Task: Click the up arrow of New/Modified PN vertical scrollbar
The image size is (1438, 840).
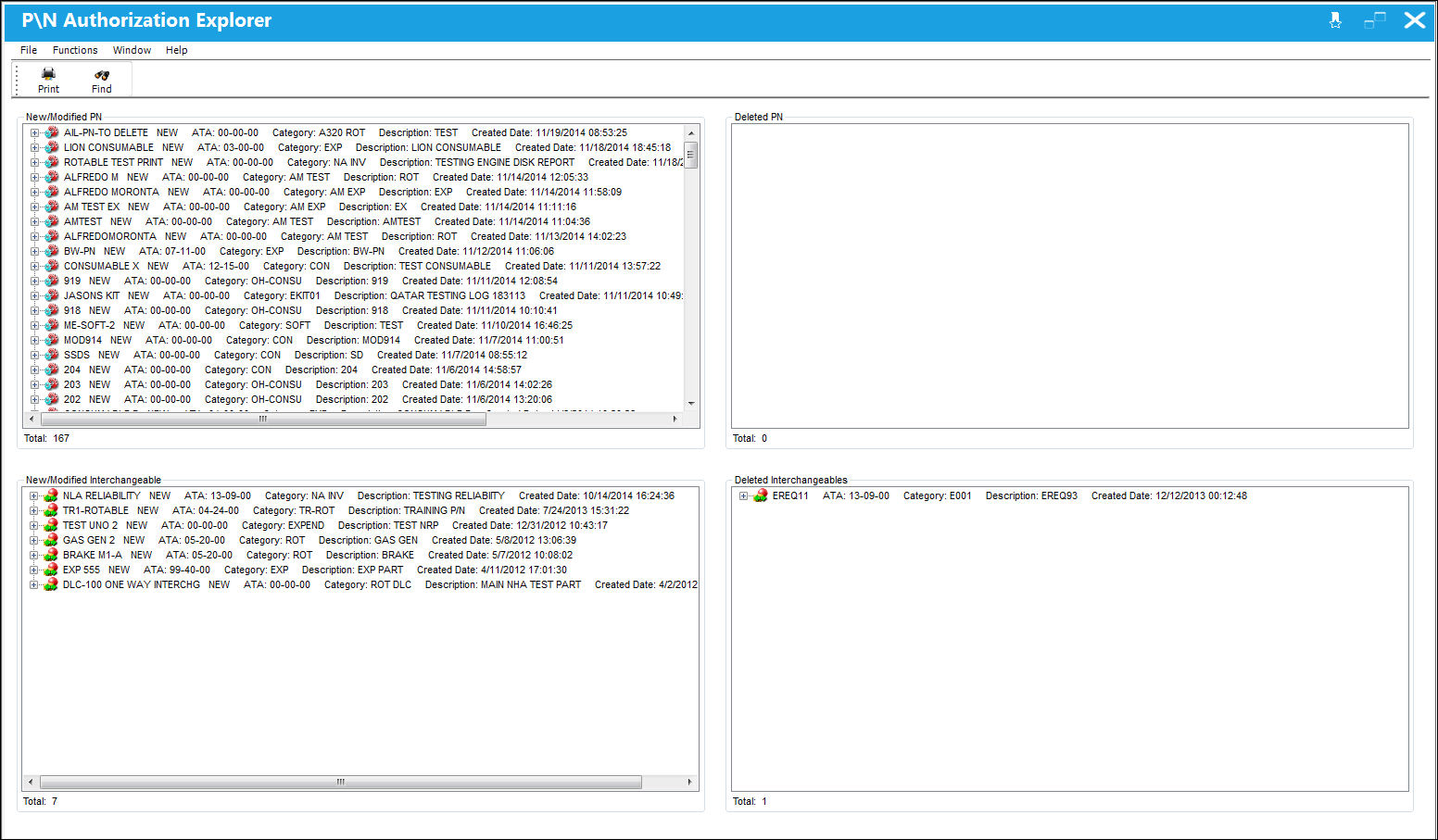Action: point(691,133)
